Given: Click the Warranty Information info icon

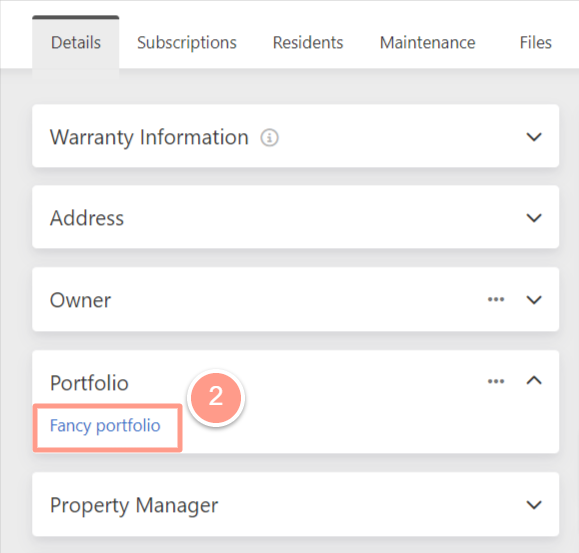Looking at the screenshot, I should 269,138.
